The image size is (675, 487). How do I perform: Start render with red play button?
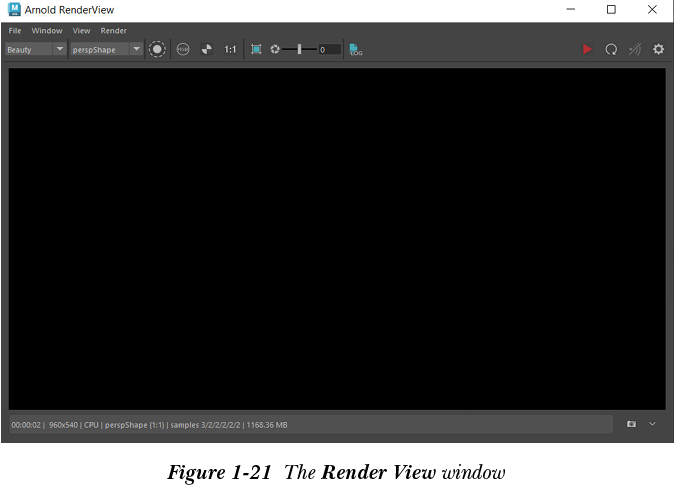[x=587, y=49]
